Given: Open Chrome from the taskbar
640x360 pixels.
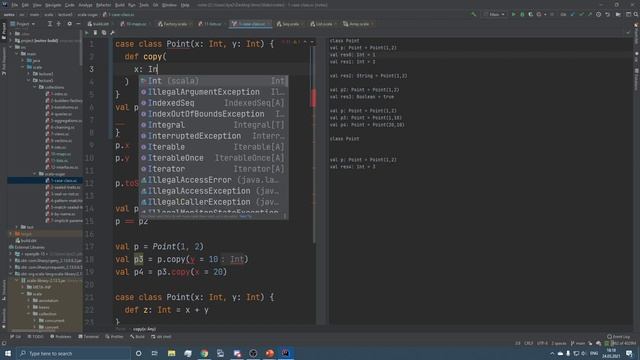Looking at the screenshot, I should tap(204, 353).
